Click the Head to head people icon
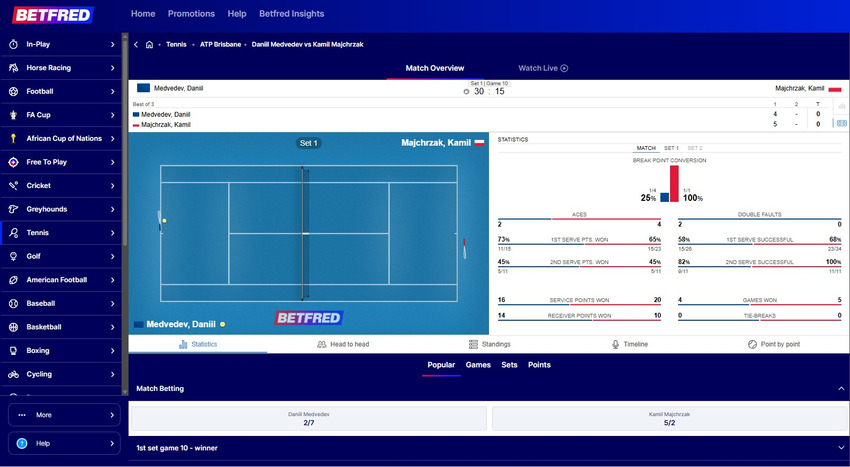 pos(321,344)
